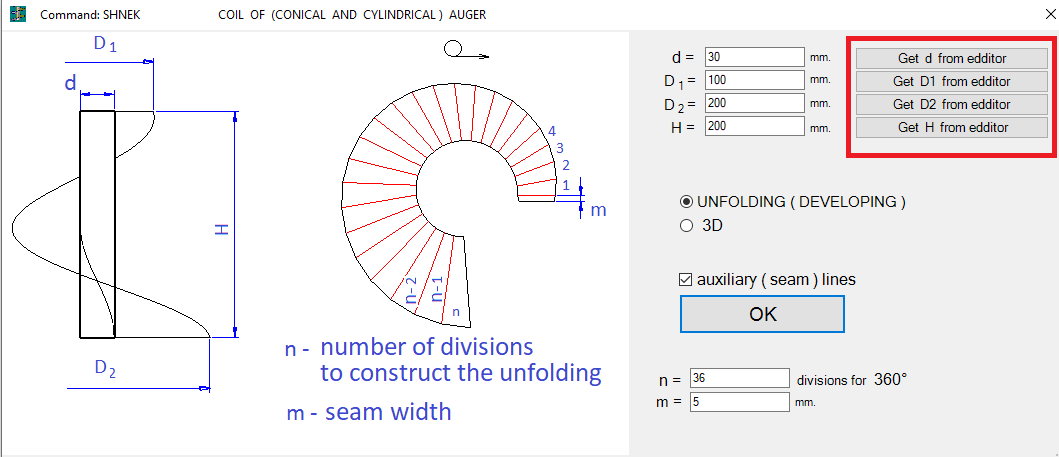Click the 'divisions for 360°' label
The width and height of the screenshot is (1059, 457).
coord(852,379)
